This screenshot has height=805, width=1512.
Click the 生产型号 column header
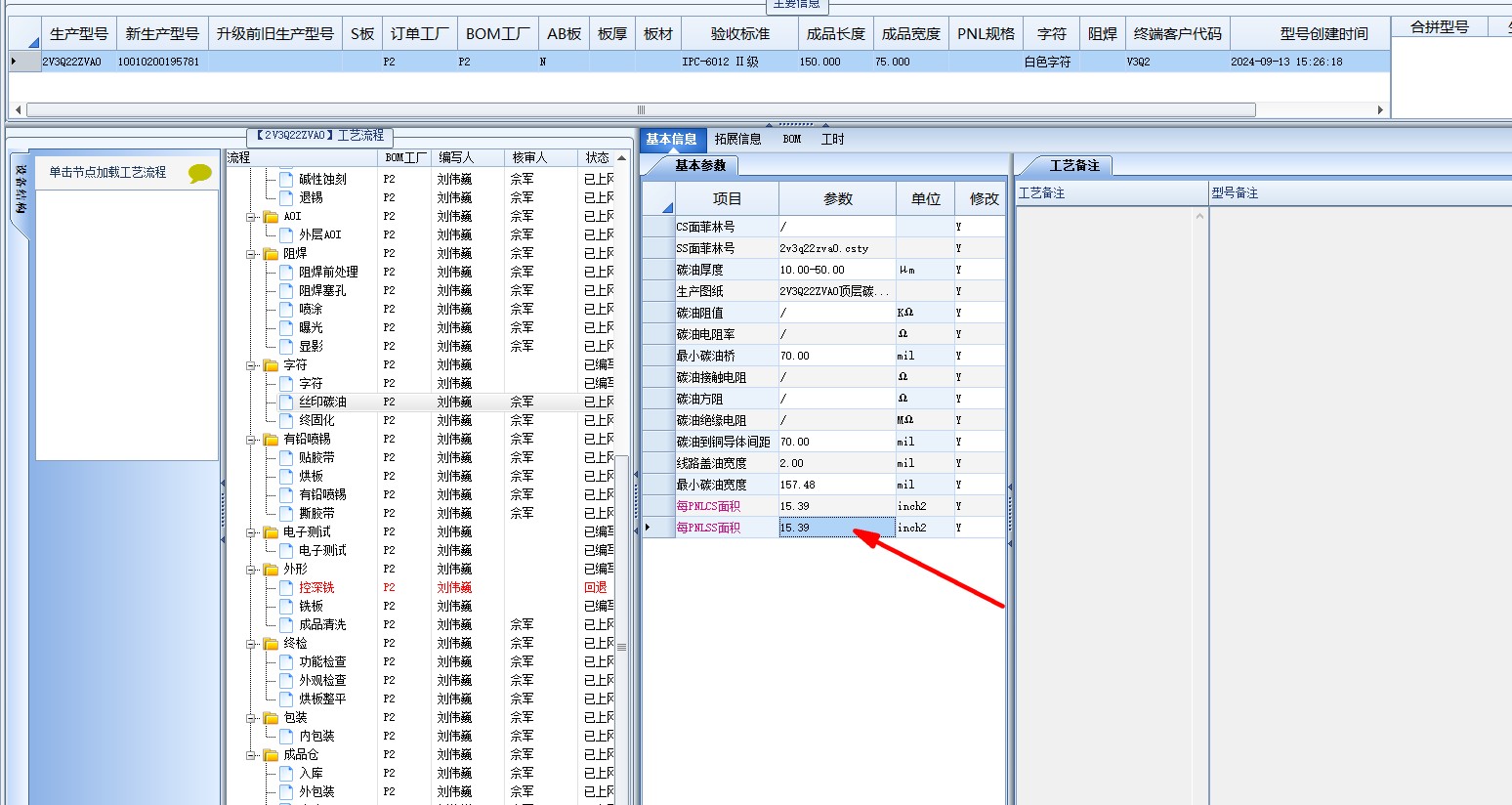(x=79, y=34)
